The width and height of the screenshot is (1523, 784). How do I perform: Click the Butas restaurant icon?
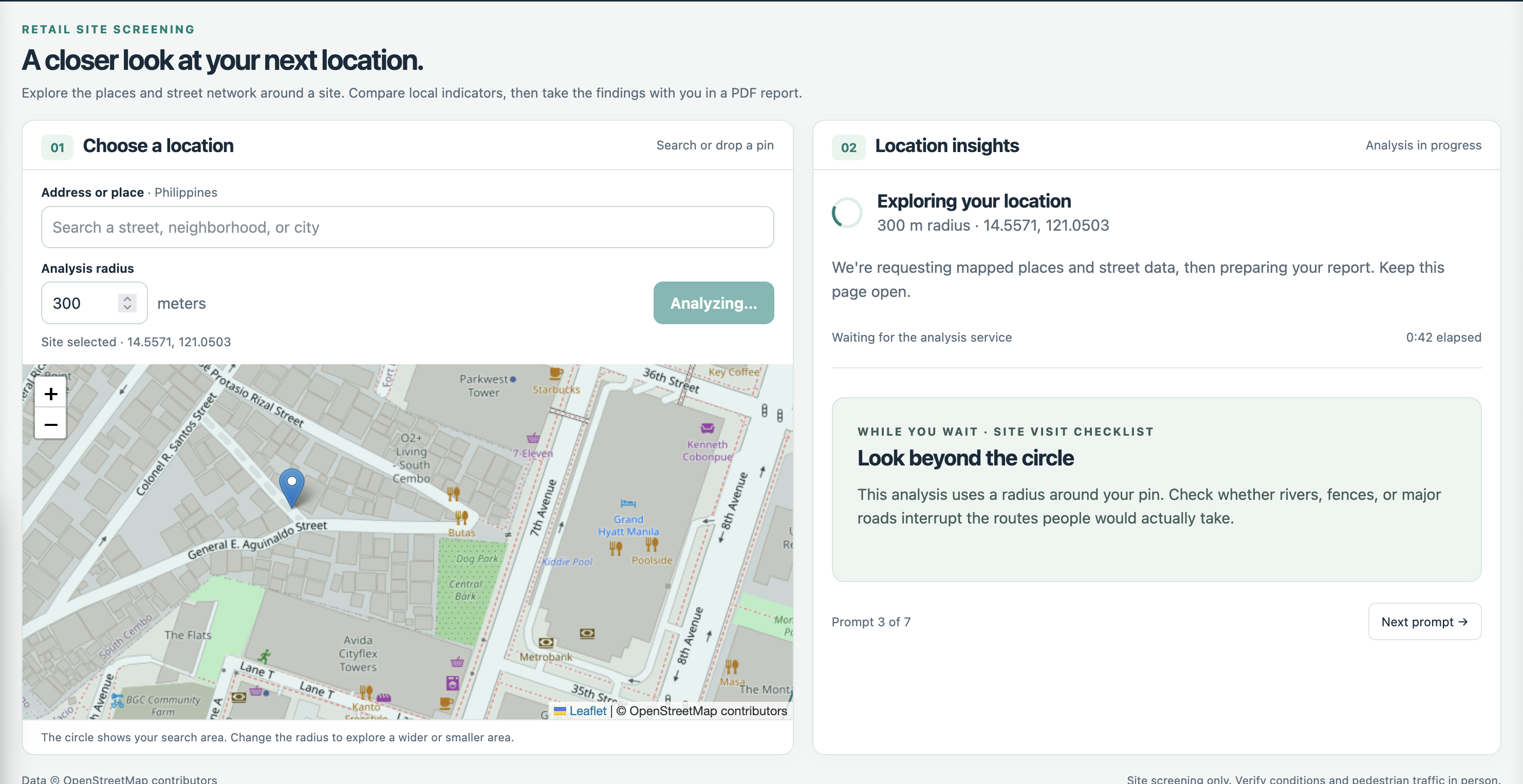[x=462, y=518]
